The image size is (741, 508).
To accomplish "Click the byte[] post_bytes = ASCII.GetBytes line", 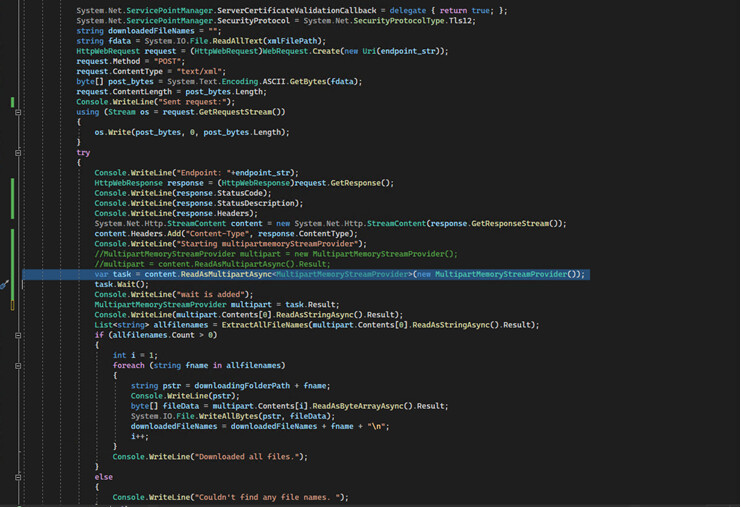I will click(x=219, y=82).
